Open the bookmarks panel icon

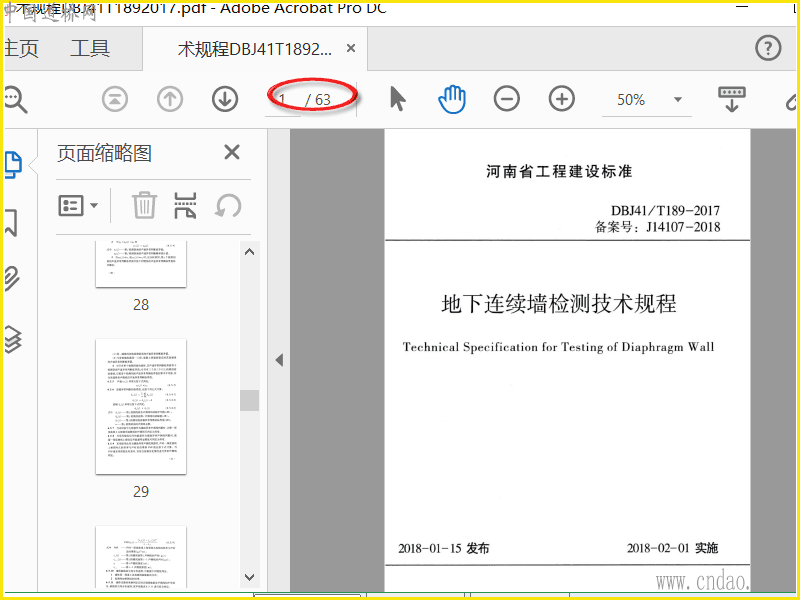click(x=11, y=222)
